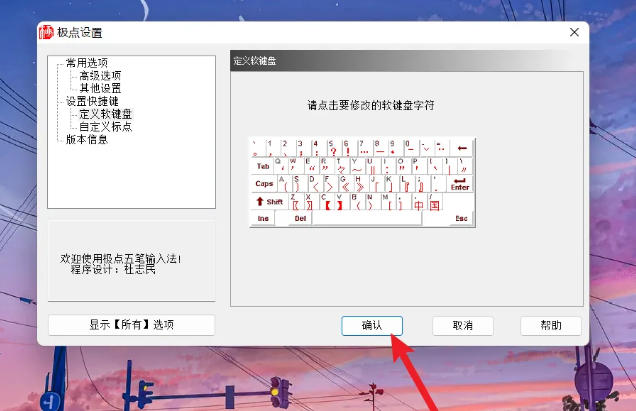
Task: Open 其他设置 tree entry
Action: pyautogui.click(x=100, y=88)
